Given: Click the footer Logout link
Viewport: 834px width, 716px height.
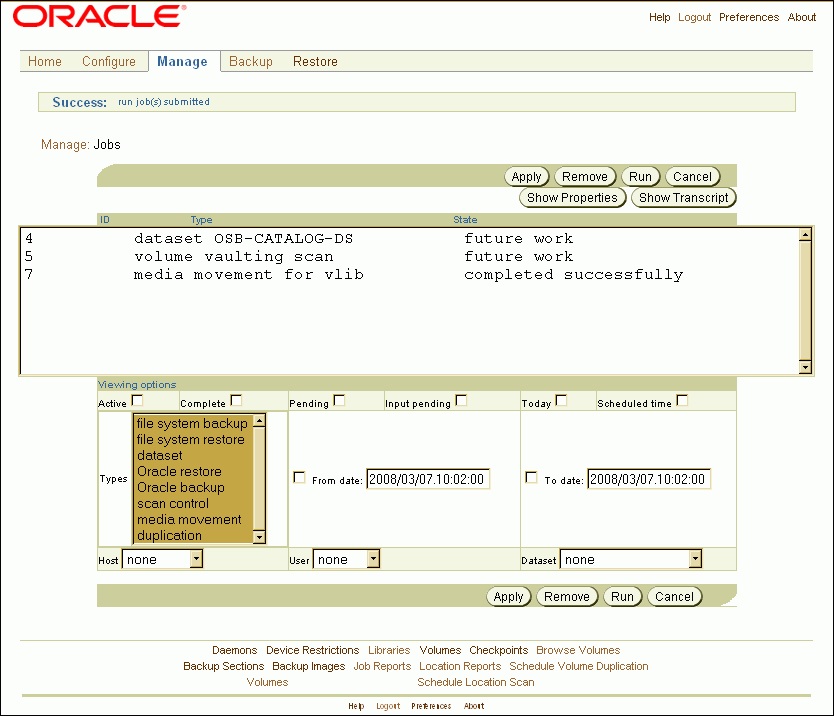Looking at the screenshot, I should click(x=388, y=706).
